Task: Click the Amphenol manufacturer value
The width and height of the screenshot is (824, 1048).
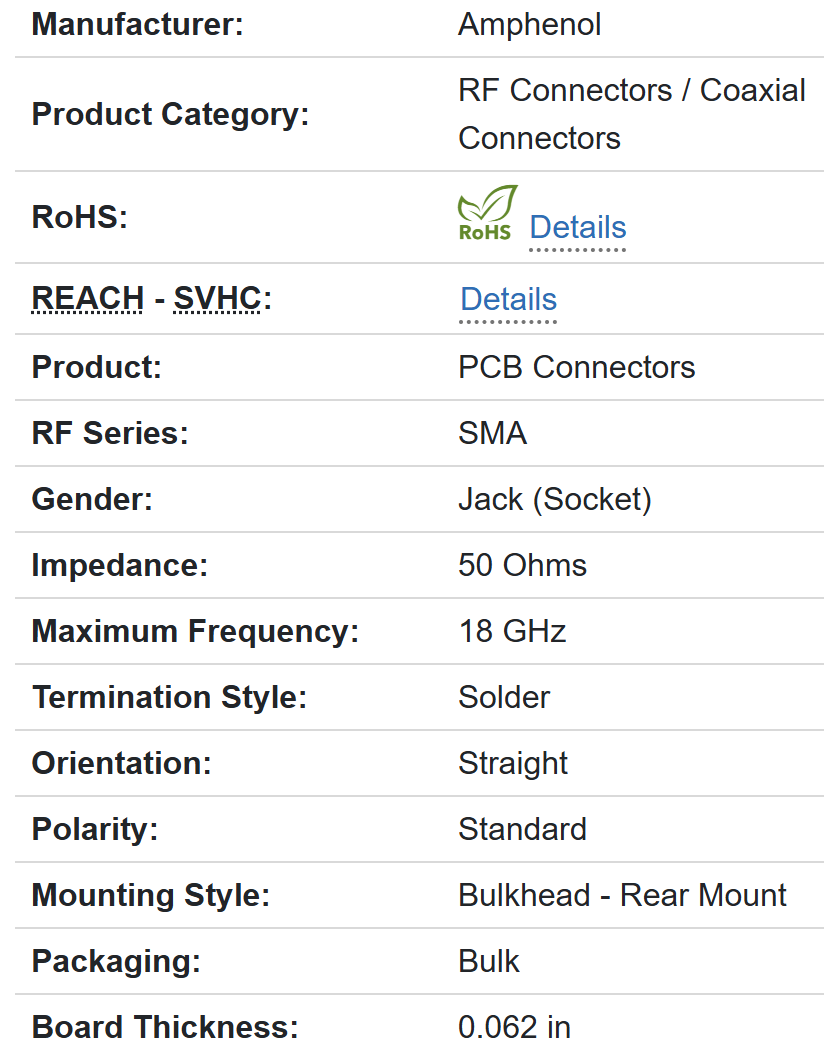Action: 529,25
